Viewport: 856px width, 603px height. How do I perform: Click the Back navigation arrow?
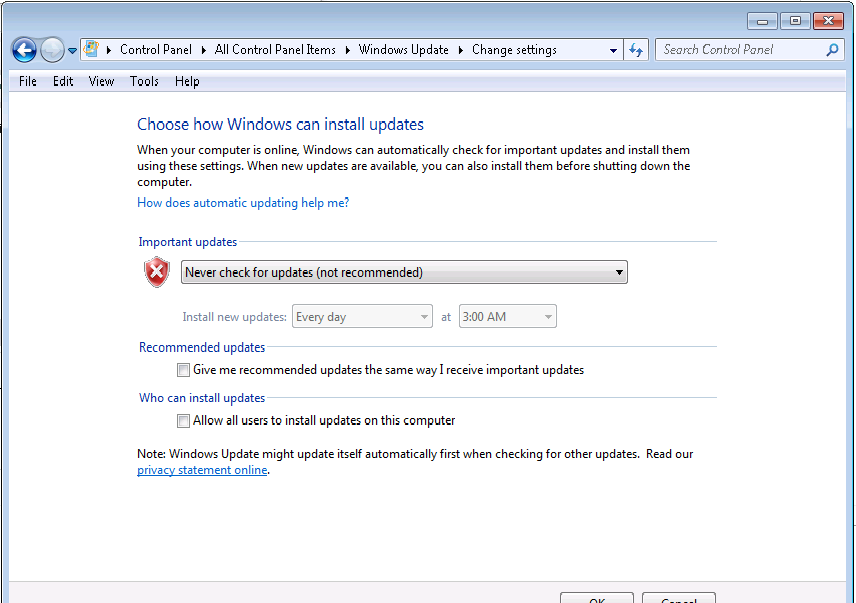pyautogui.click(x=24, y=50)
